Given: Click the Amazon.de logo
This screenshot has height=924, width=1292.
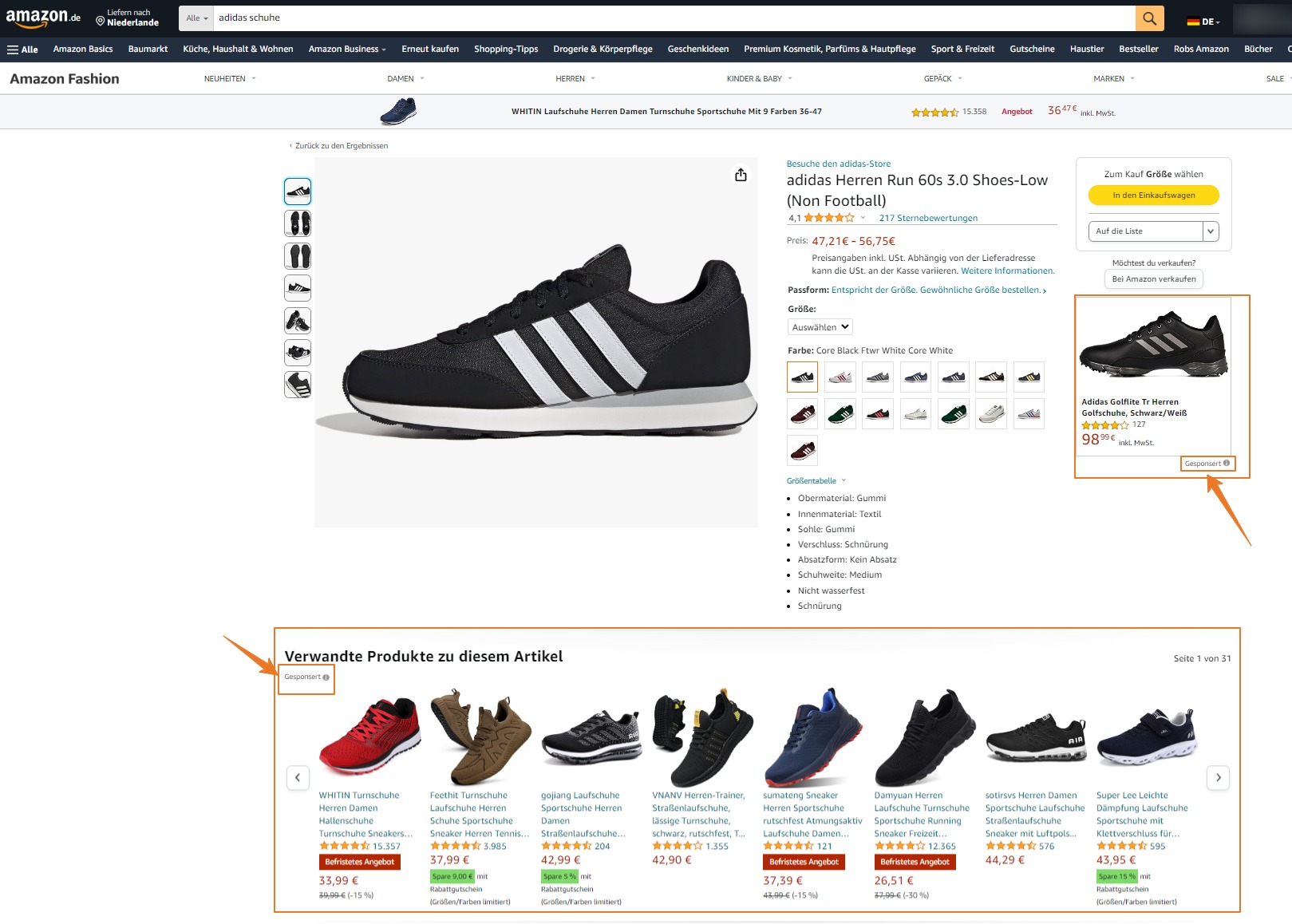Looking at the screenshot, I should pyautogui.click(x=43, y=18).
